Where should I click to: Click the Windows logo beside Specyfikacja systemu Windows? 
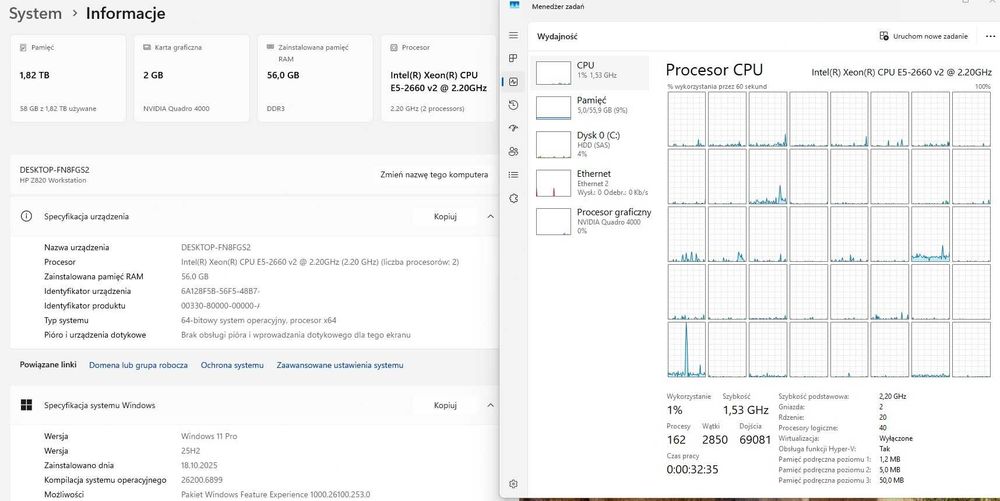(x=26, y=405)
